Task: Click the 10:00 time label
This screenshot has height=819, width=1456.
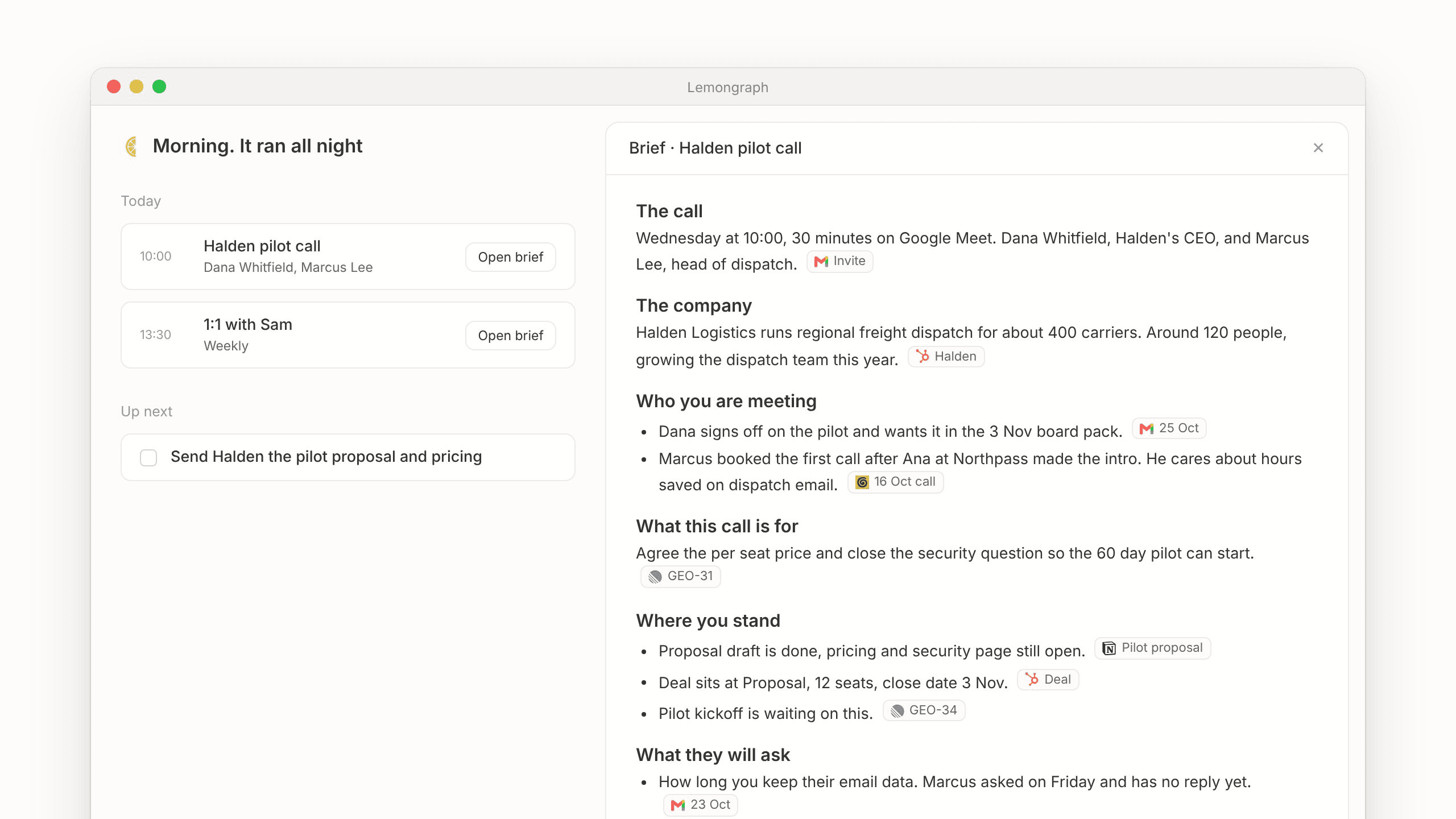Action: coord(155,257)
